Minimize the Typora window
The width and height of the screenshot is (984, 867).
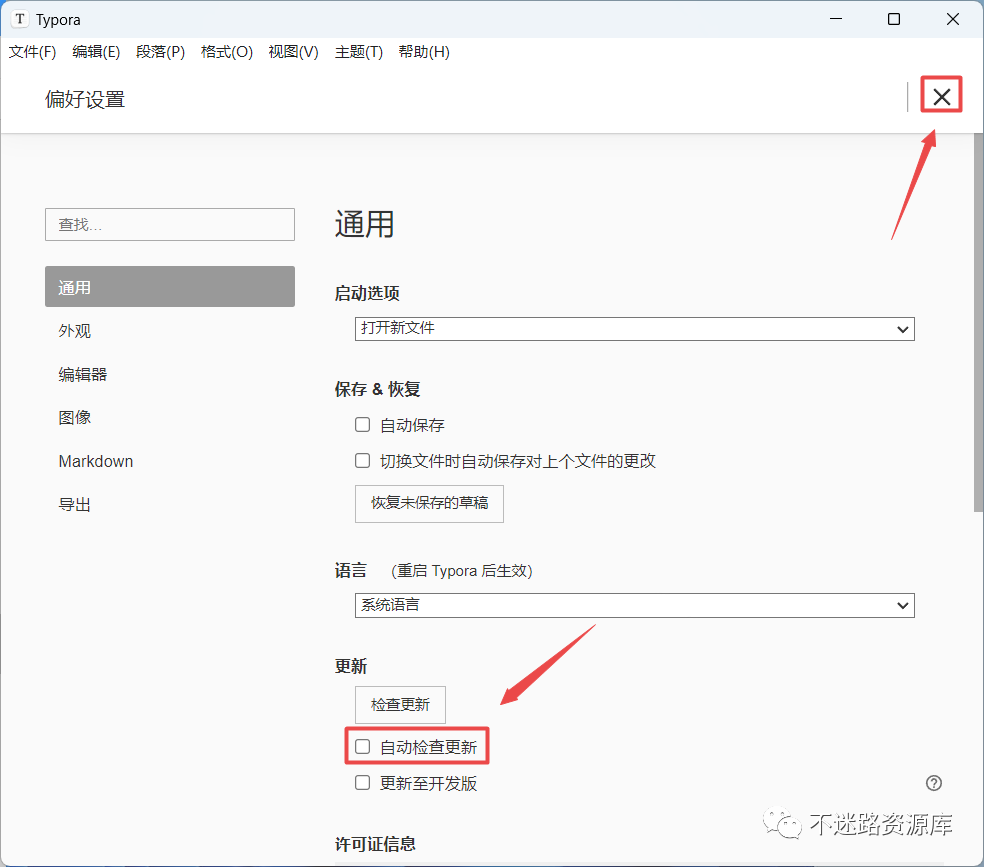836,19
